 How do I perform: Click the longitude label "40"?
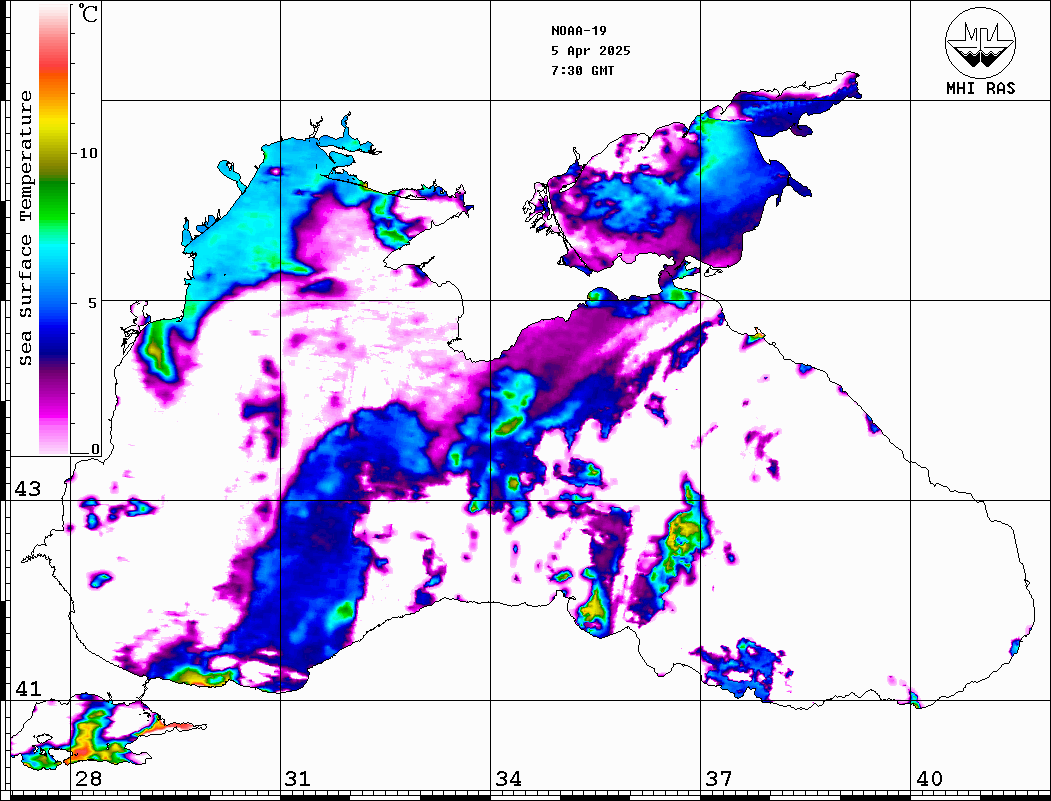[x=929, y=778]
